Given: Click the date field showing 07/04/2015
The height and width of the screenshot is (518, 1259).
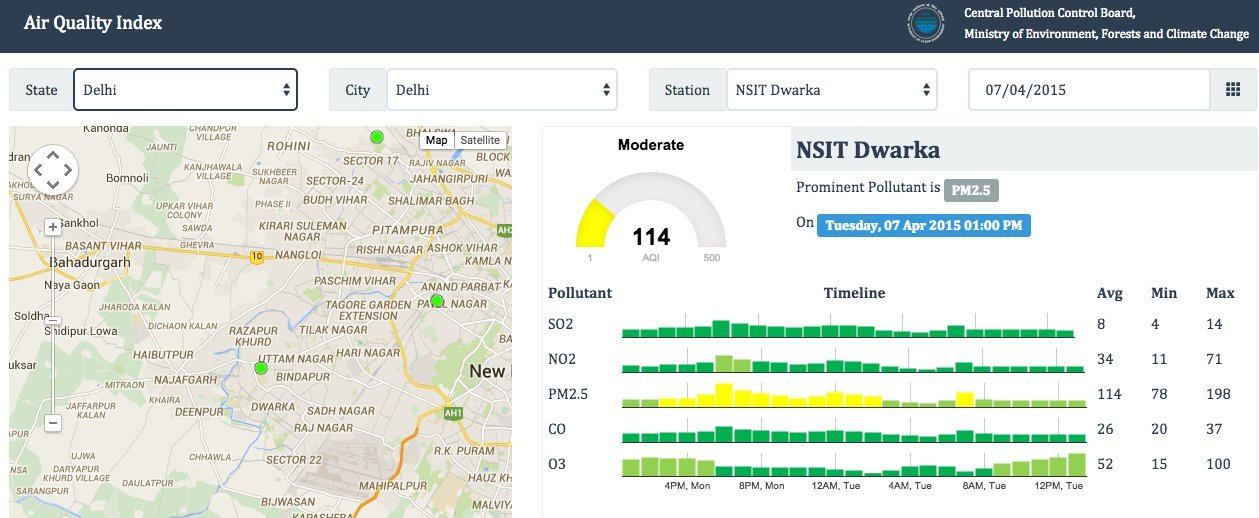Looking at the screenshot, I should click(x=1089, y=90).
